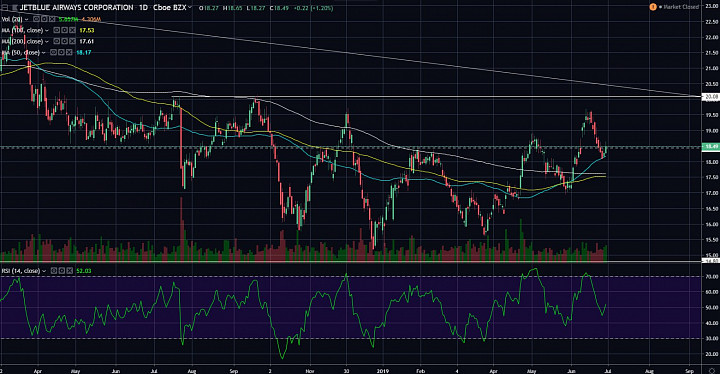Delete the MA (100, close) indicator
The image size is (720, 374).
tap(72, 30)
